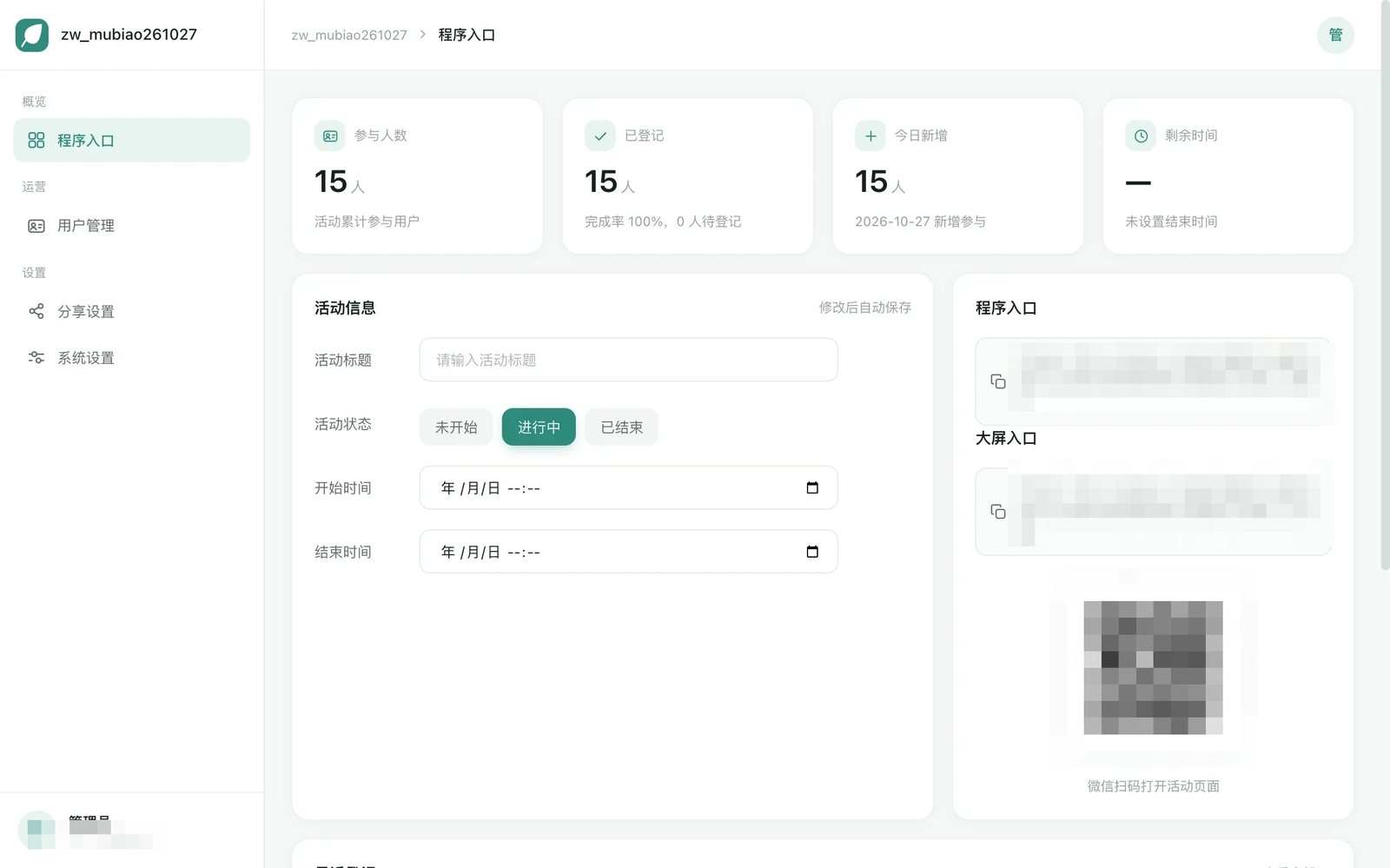Click the 程序入口 grid icon in sidebar

(36, 140)
